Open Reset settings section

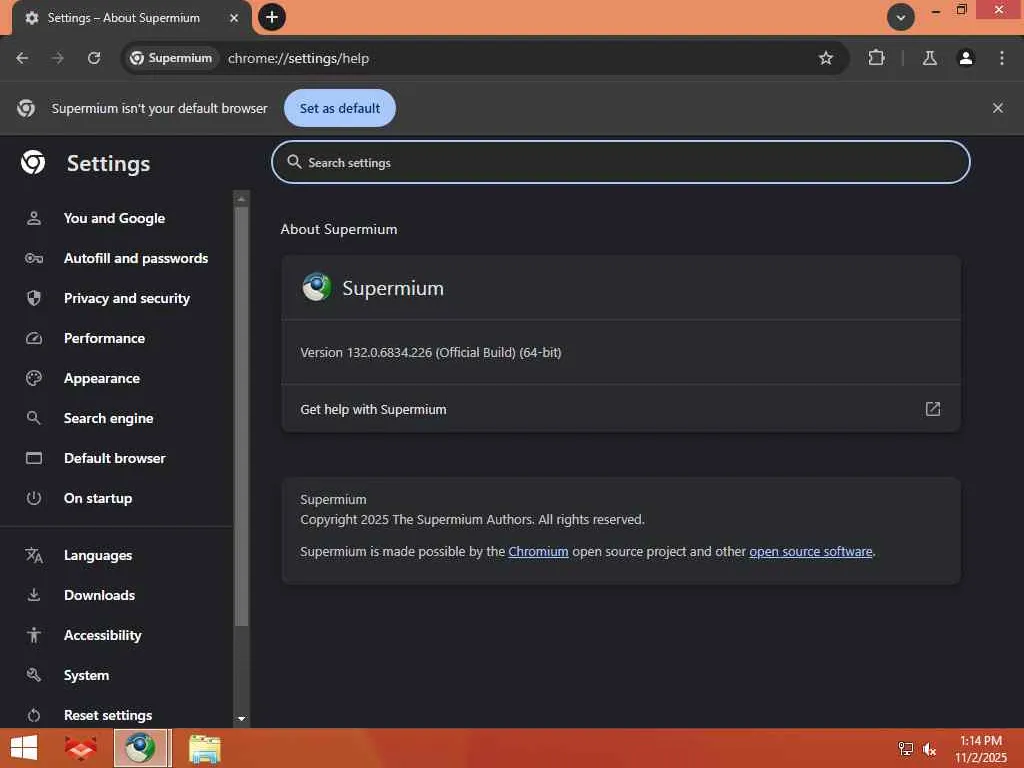pos(108,715)
